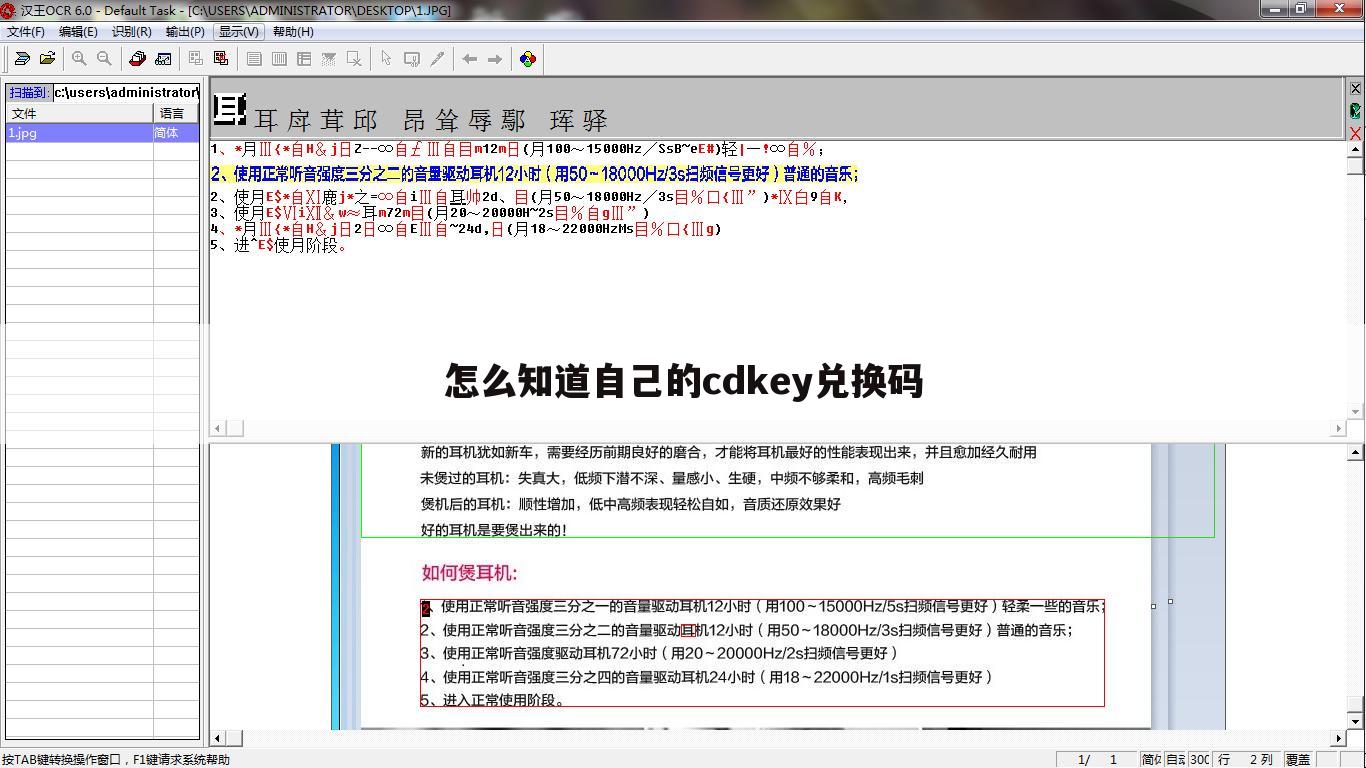Go to next page with right arrow
This screenshot has width=1366, height=768.
tap(495, 59)
